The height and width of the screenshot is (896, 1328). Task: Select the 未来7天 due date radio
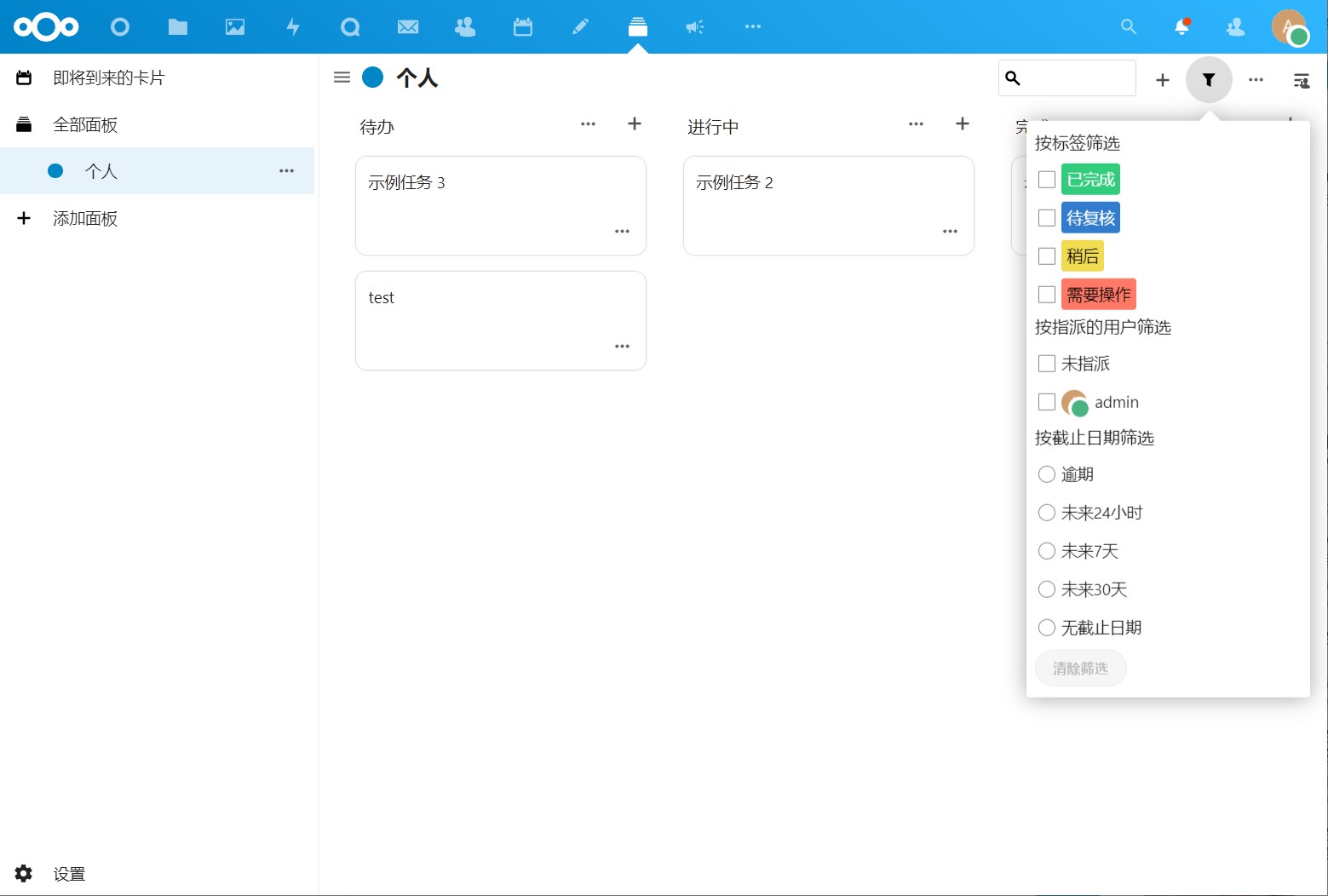pyautogui.click(x=1047, y=551)
